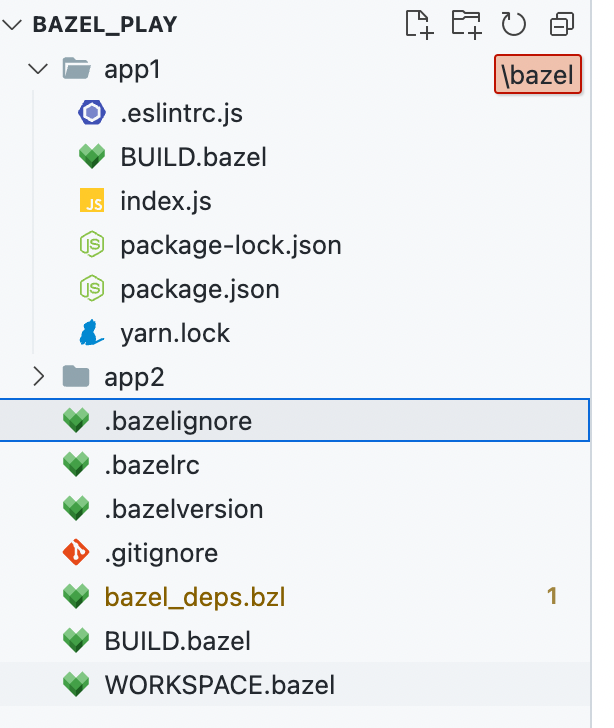Select the .bazelignore file
Screen dimensions: 614x728
point(178,421)
